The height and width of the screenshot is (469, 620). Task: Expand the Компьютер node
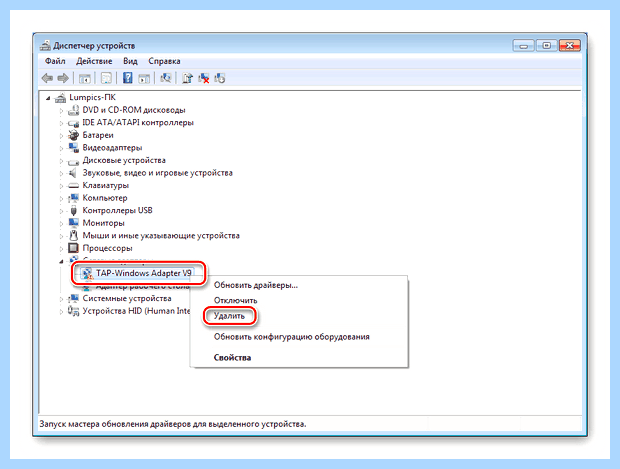click(x=61, y=199)
